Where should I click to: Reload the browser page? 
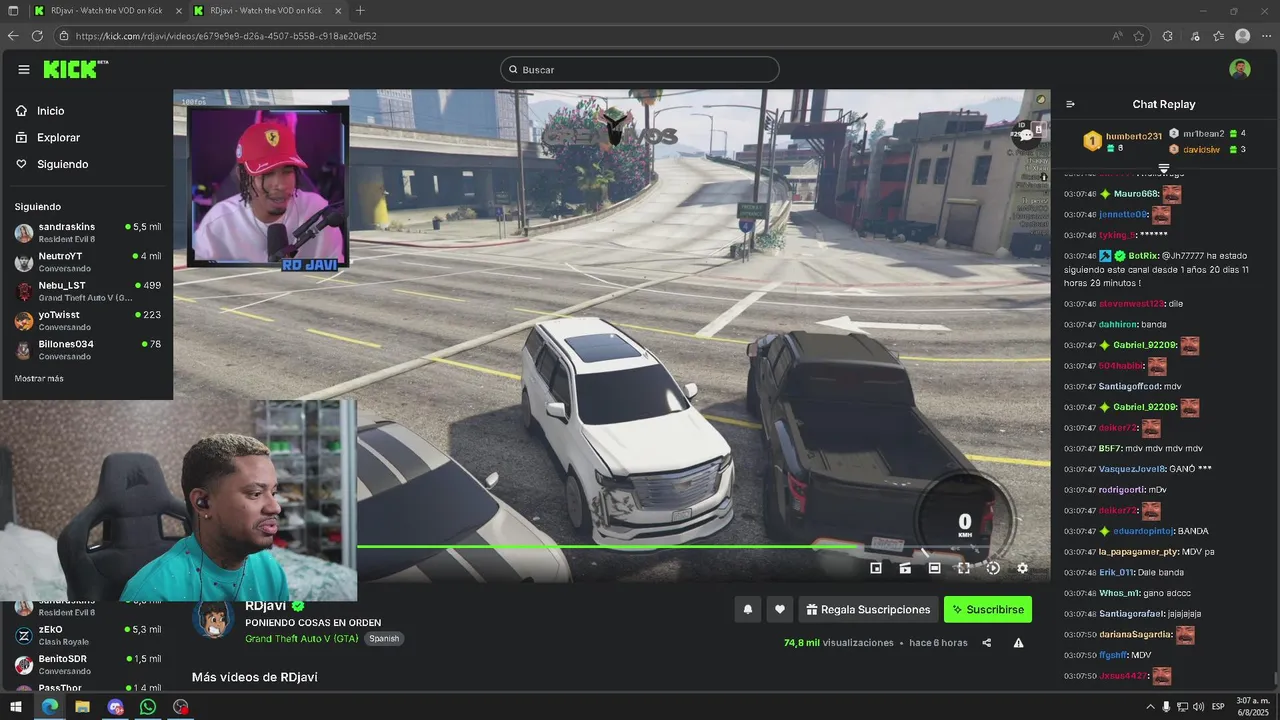[37, 35]
